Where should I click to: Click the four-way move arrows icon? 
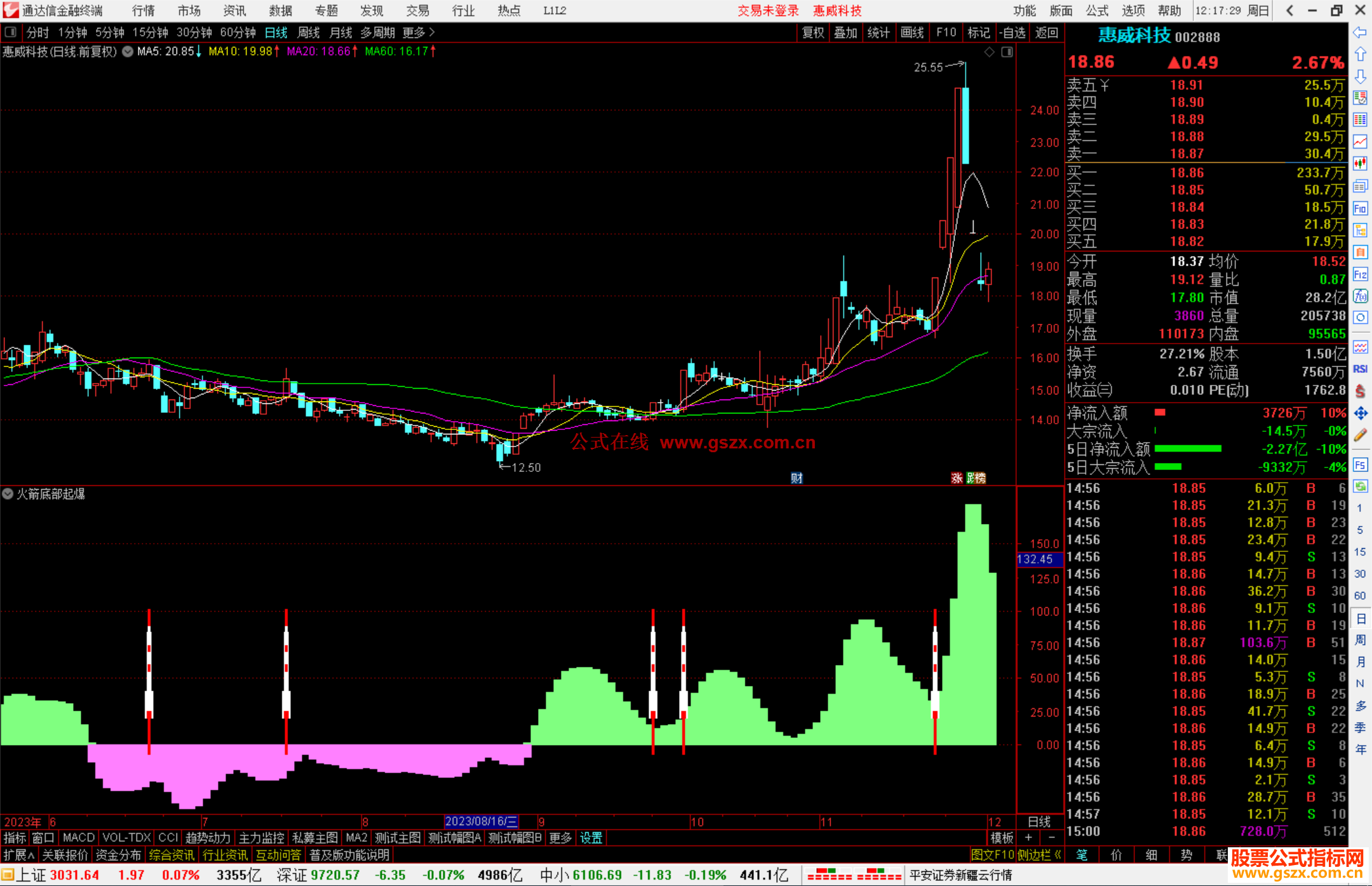click(x=1360, y=413)
